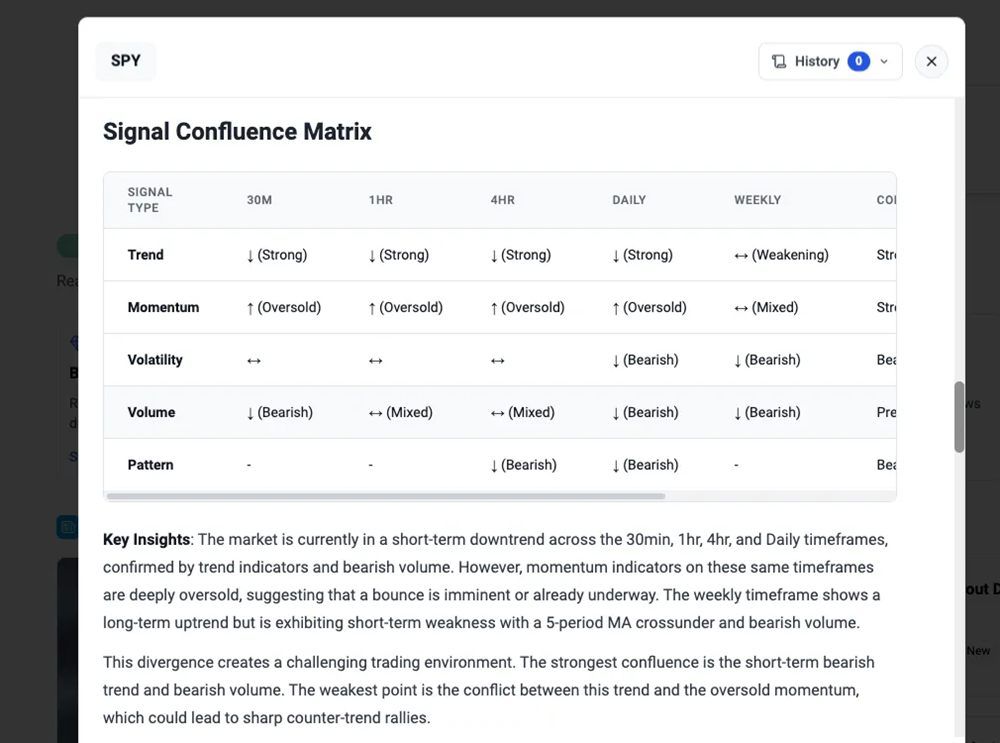Select the 30M column header
The image size is (1000, 743).
(x=260, y=200)
